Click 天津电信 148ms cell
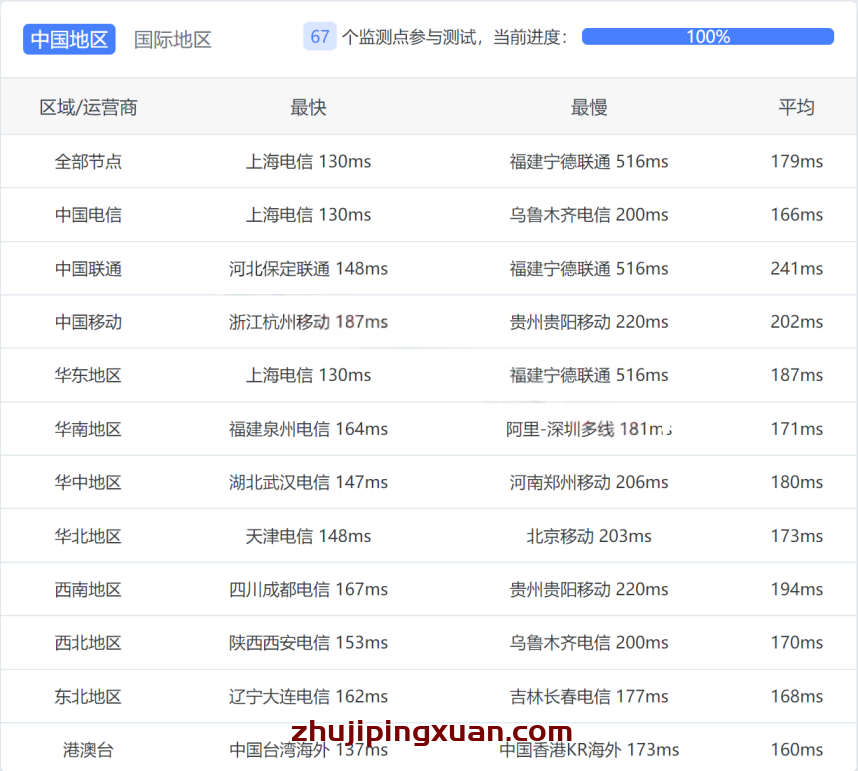The height and width of the screenshot is (771, 858). [308, 536]
